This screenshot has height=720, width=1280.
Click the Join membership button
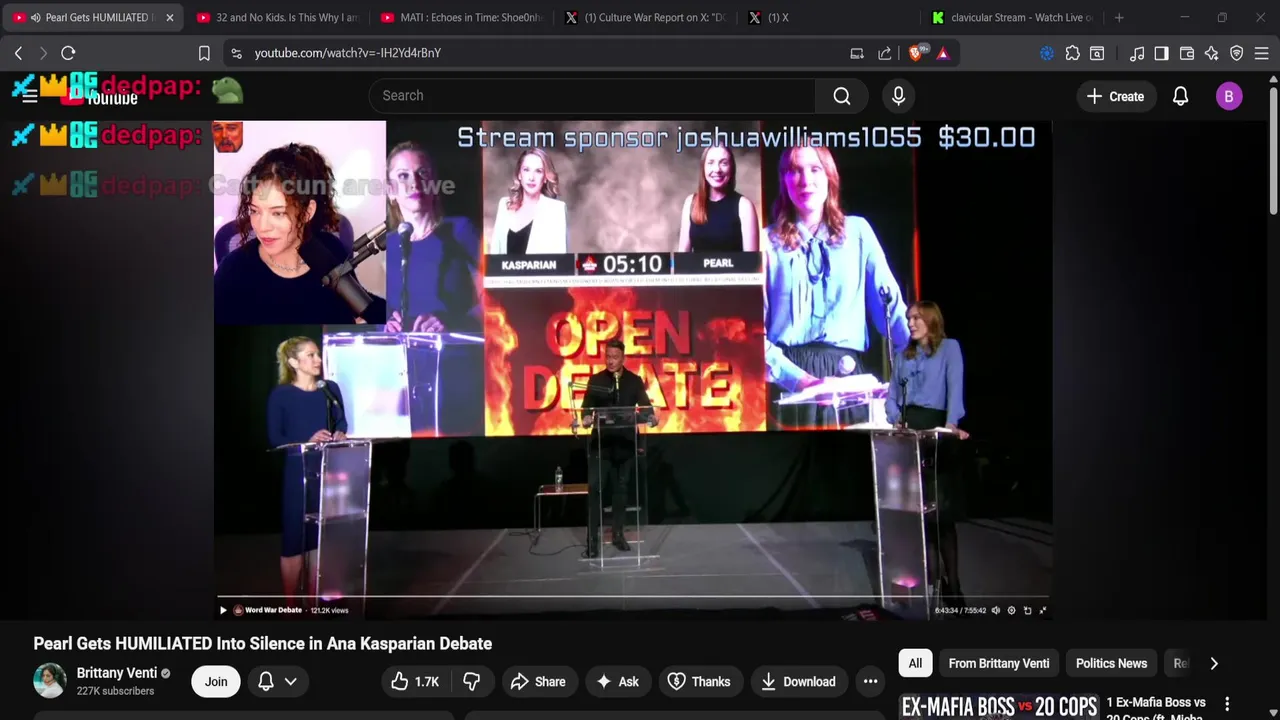216,681
